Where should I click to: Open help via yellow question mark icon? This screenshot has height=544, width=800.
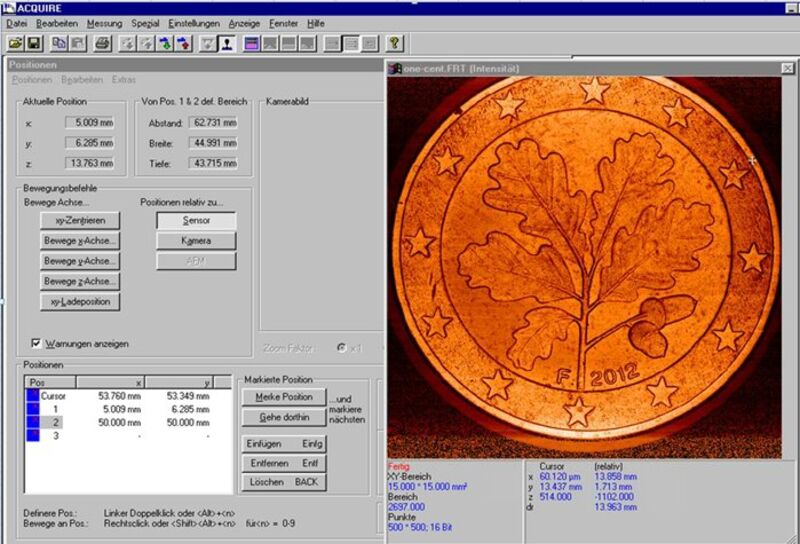394,43
